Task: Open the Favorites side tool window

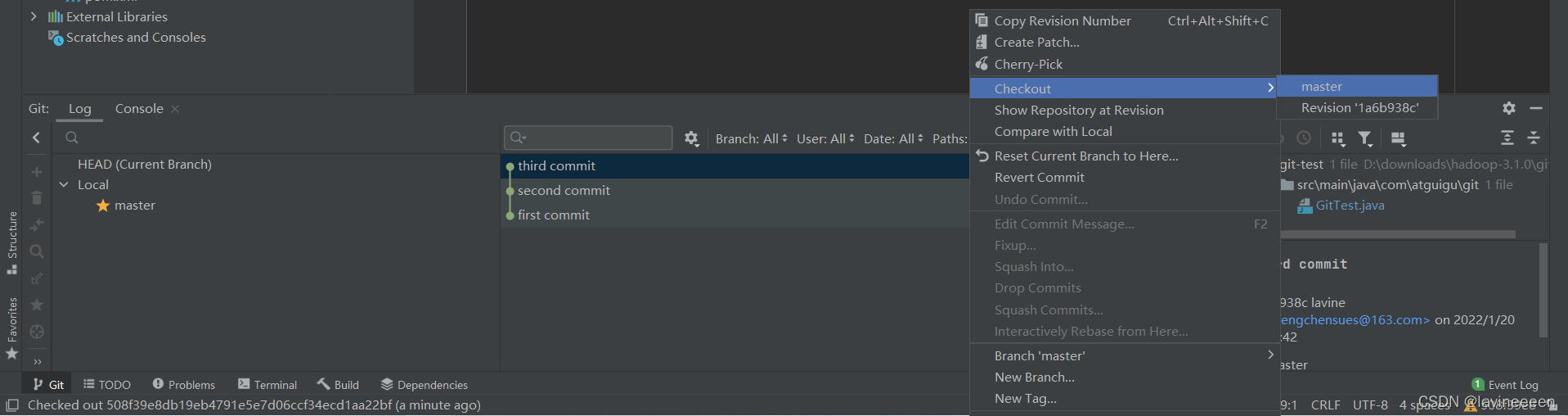Action: click(x=11, y=328)
